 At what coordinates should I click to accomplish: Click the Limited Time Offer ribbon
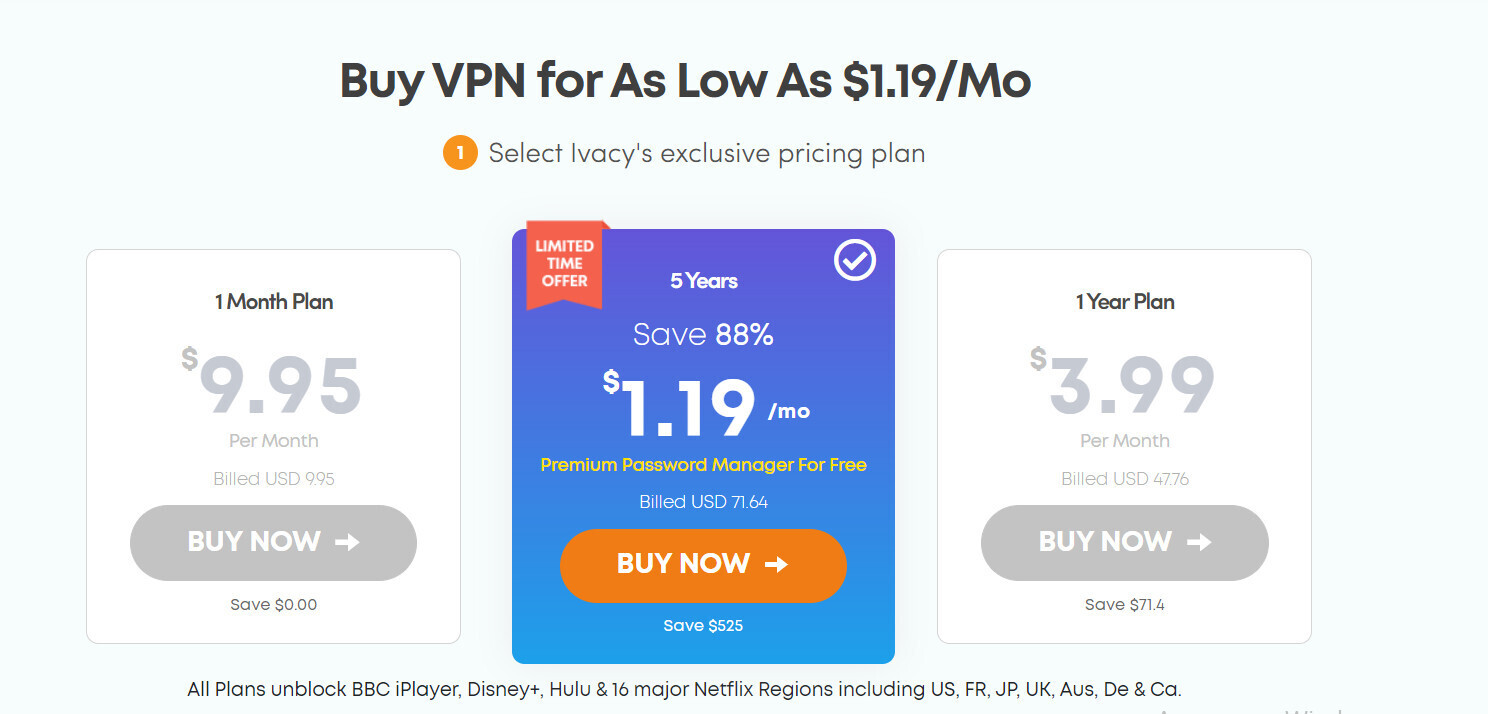563,263
